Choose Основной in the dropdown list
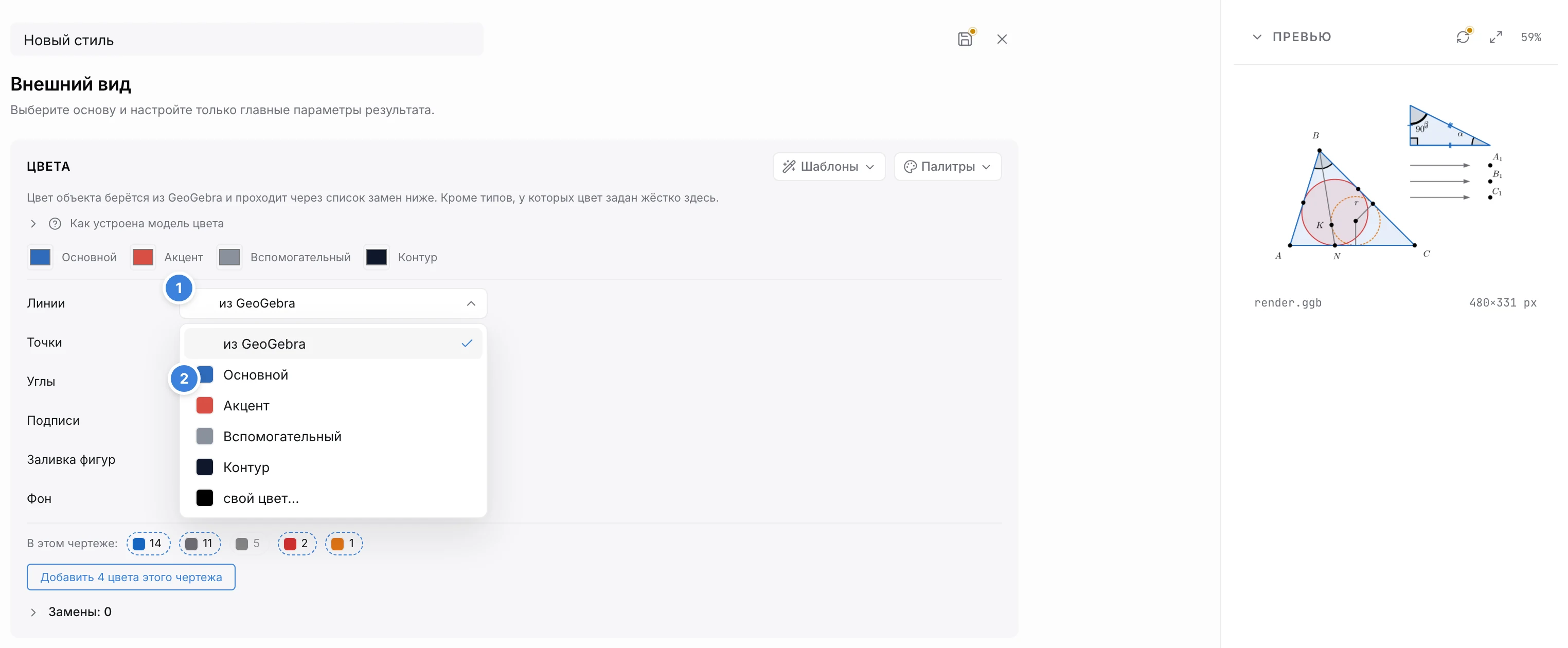The image size is (1568, 648). [333, 375]
